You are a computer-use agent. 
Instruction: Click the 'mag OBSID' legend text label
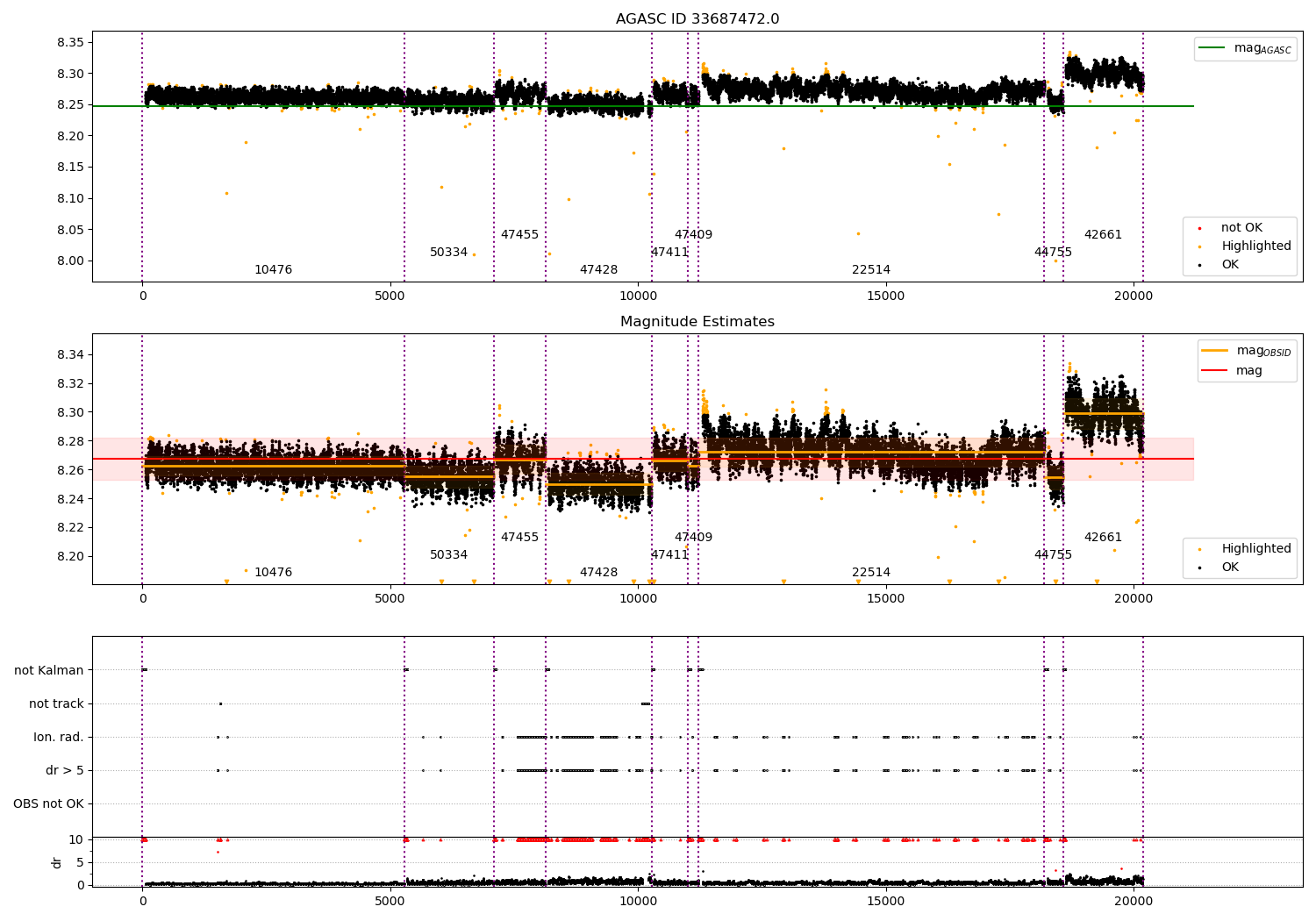(x=1263, y=351)
